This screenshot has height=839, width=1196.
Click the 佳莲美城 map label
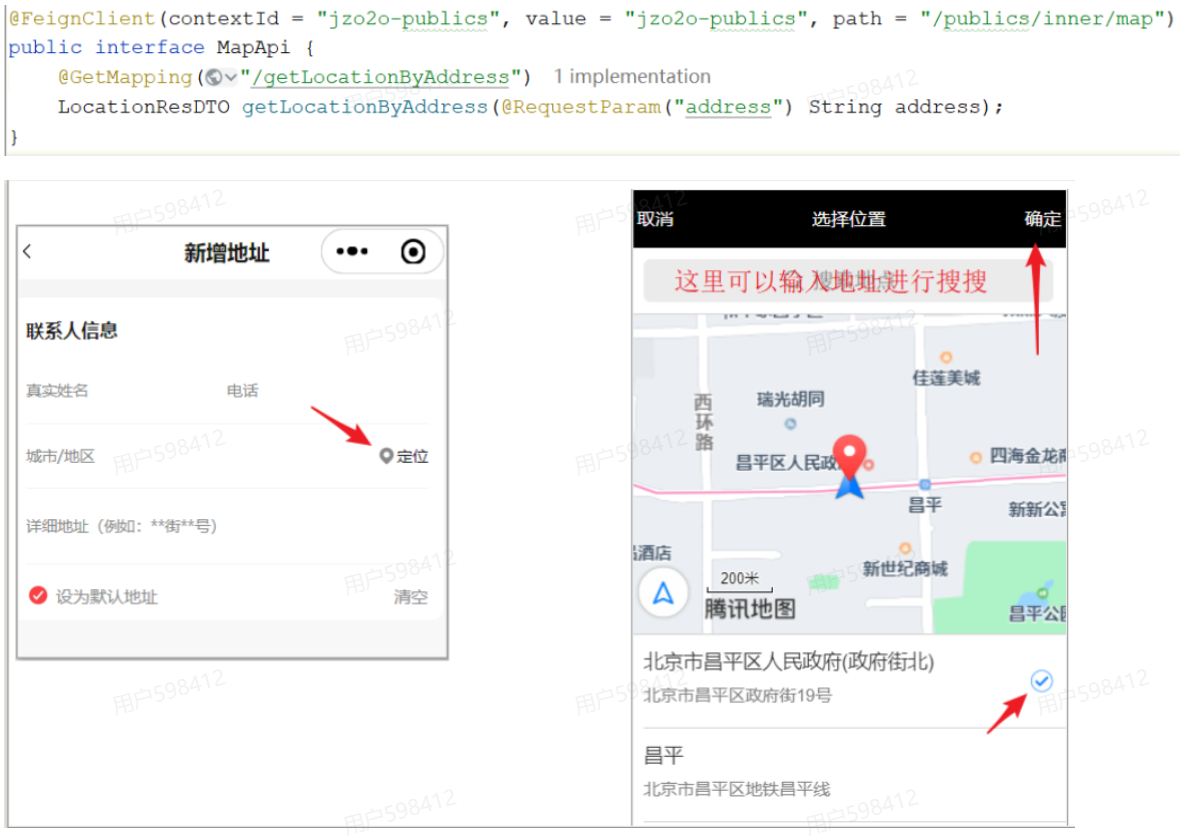pos(946,378)
